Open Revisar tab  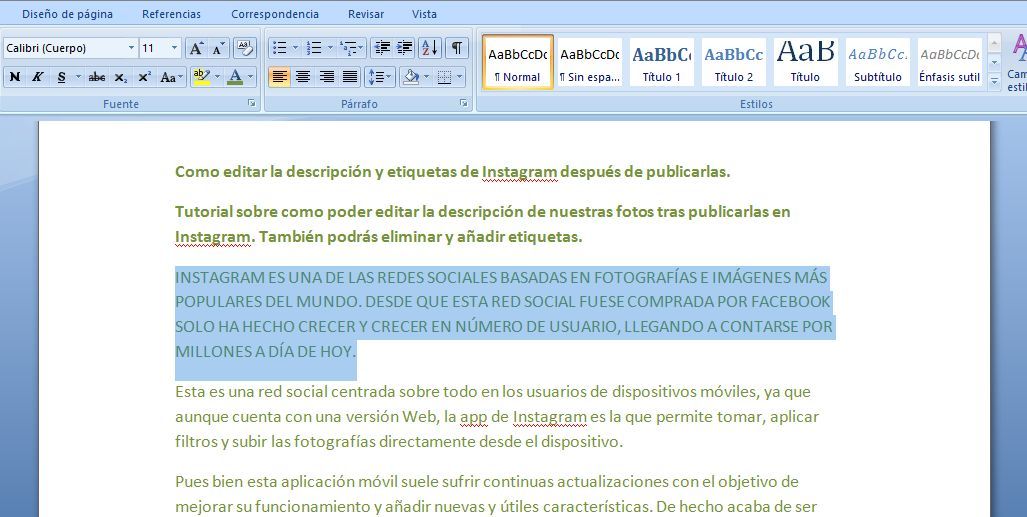tap(366, 14)
